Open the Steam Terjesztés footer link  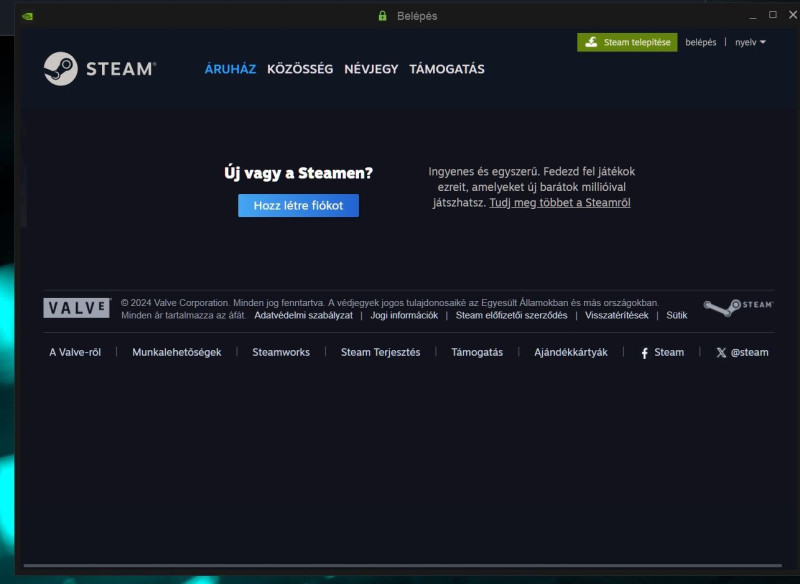381,352
